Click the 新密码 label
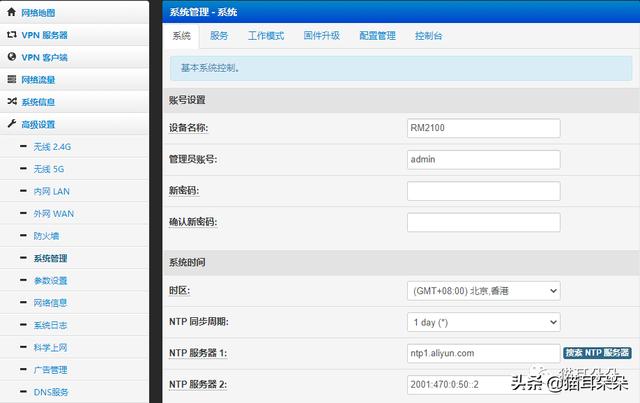 tap(184, 190)
